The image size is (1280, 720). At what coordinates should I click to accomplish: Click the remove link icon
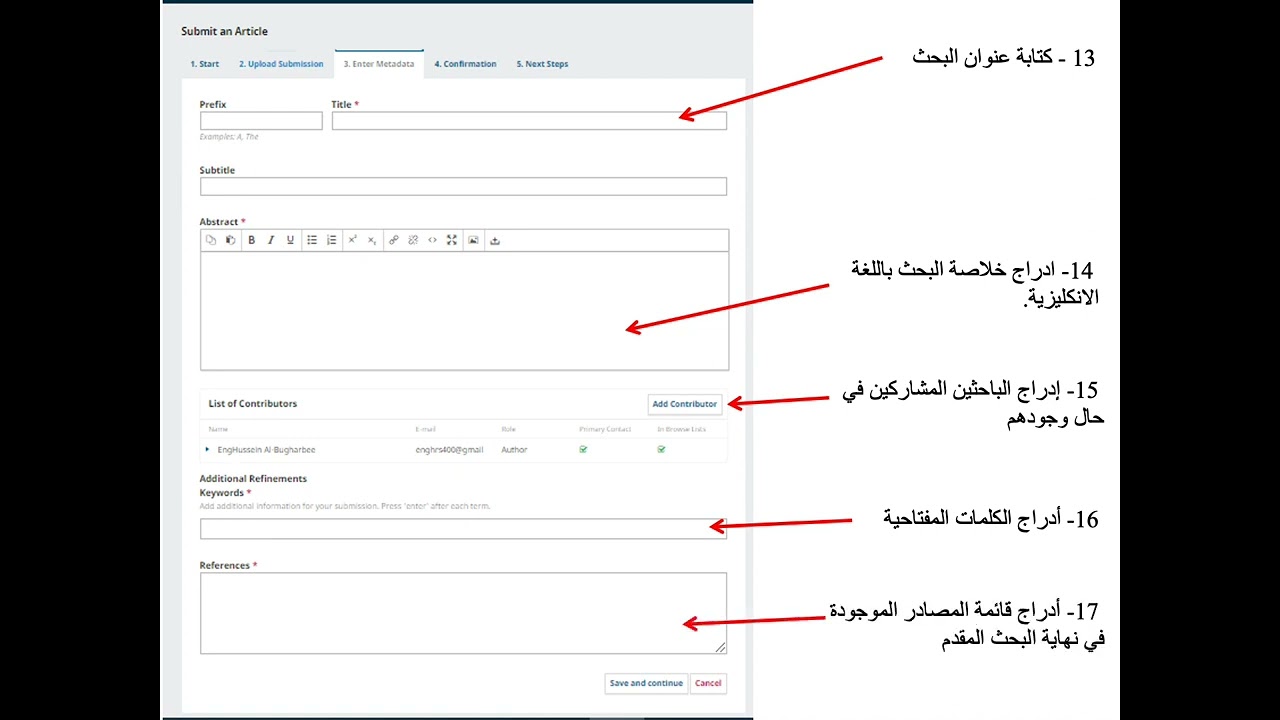412,240
